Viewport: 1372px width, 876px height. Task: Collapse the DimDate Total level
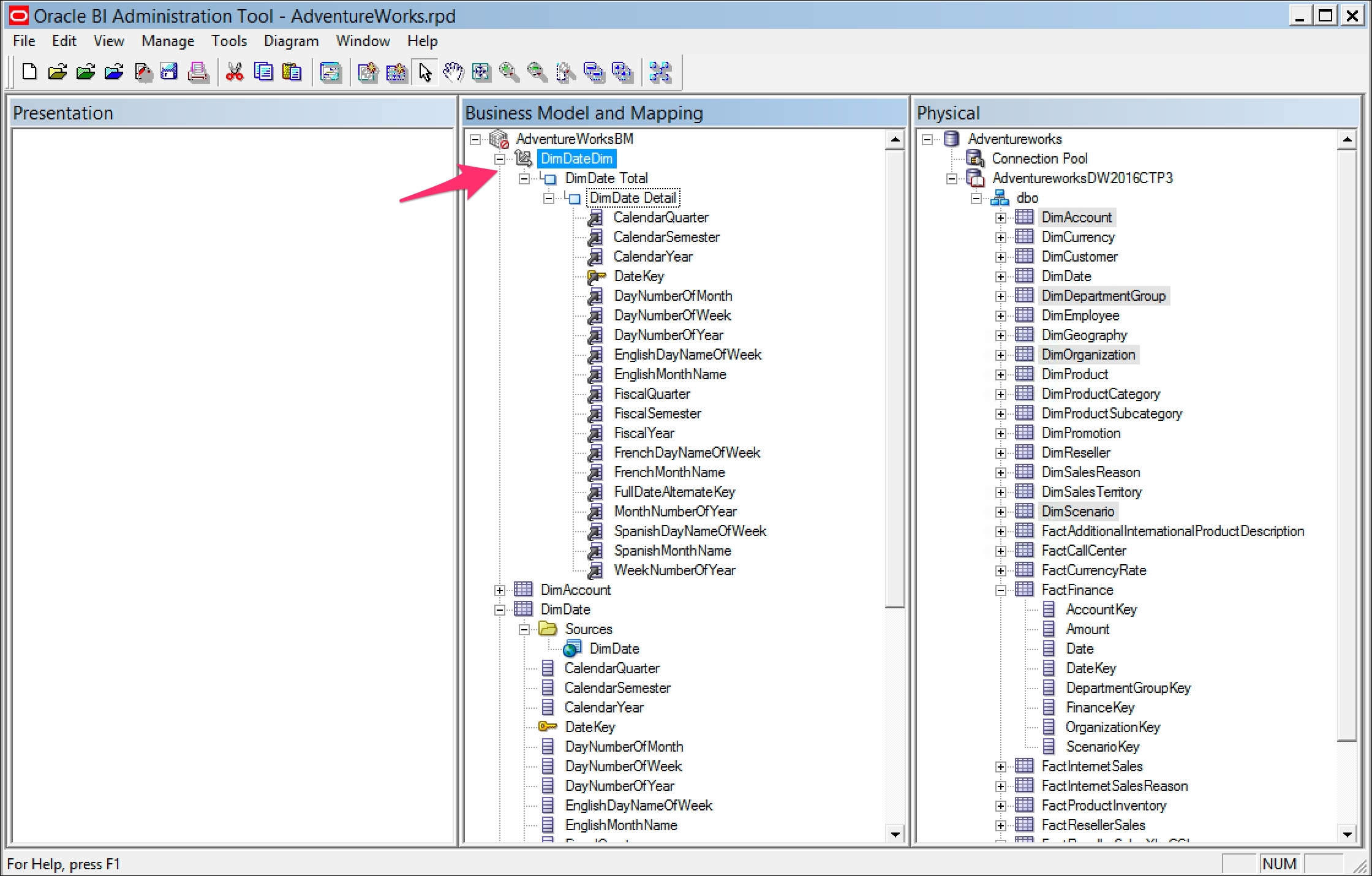pos(524,179)
